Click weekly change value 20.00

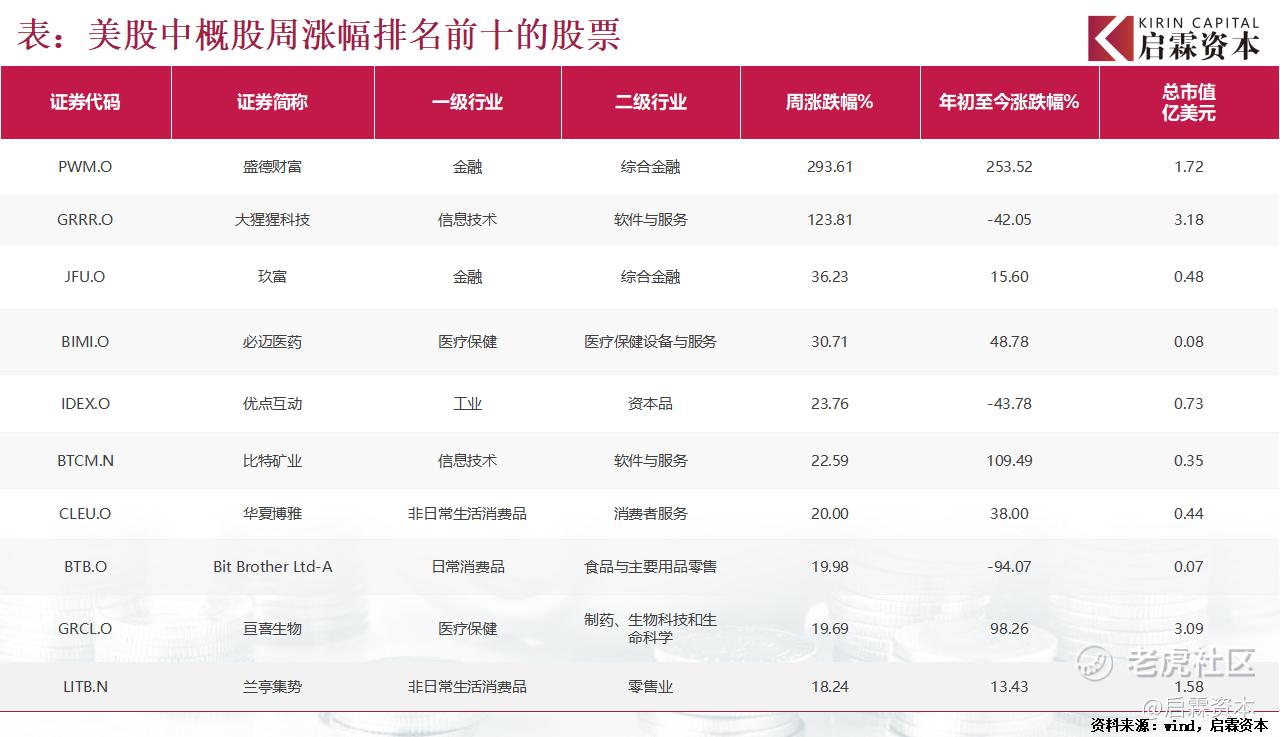click(x=830, y=513)
